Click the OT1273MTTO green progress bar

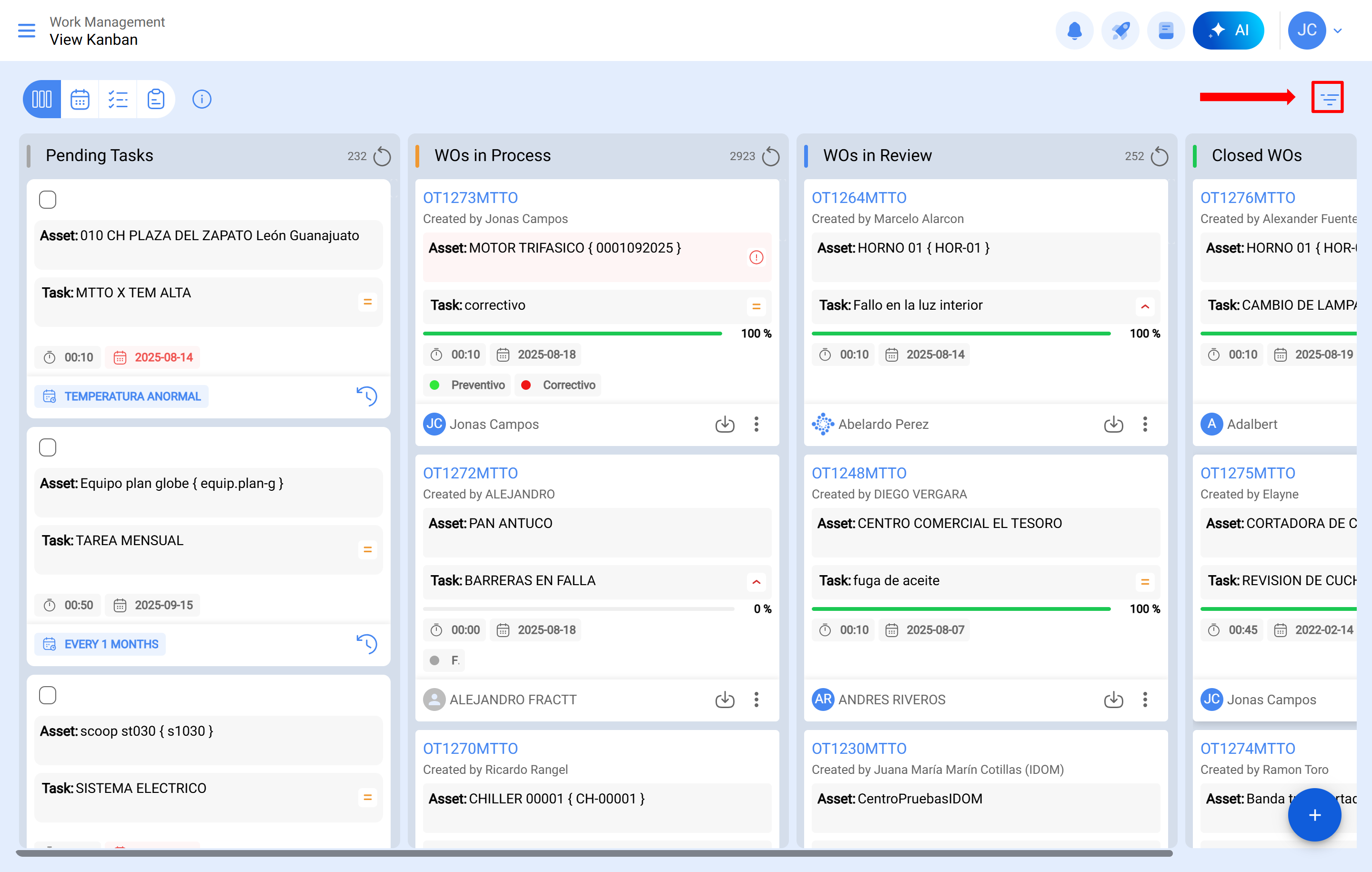coord(572,334)
